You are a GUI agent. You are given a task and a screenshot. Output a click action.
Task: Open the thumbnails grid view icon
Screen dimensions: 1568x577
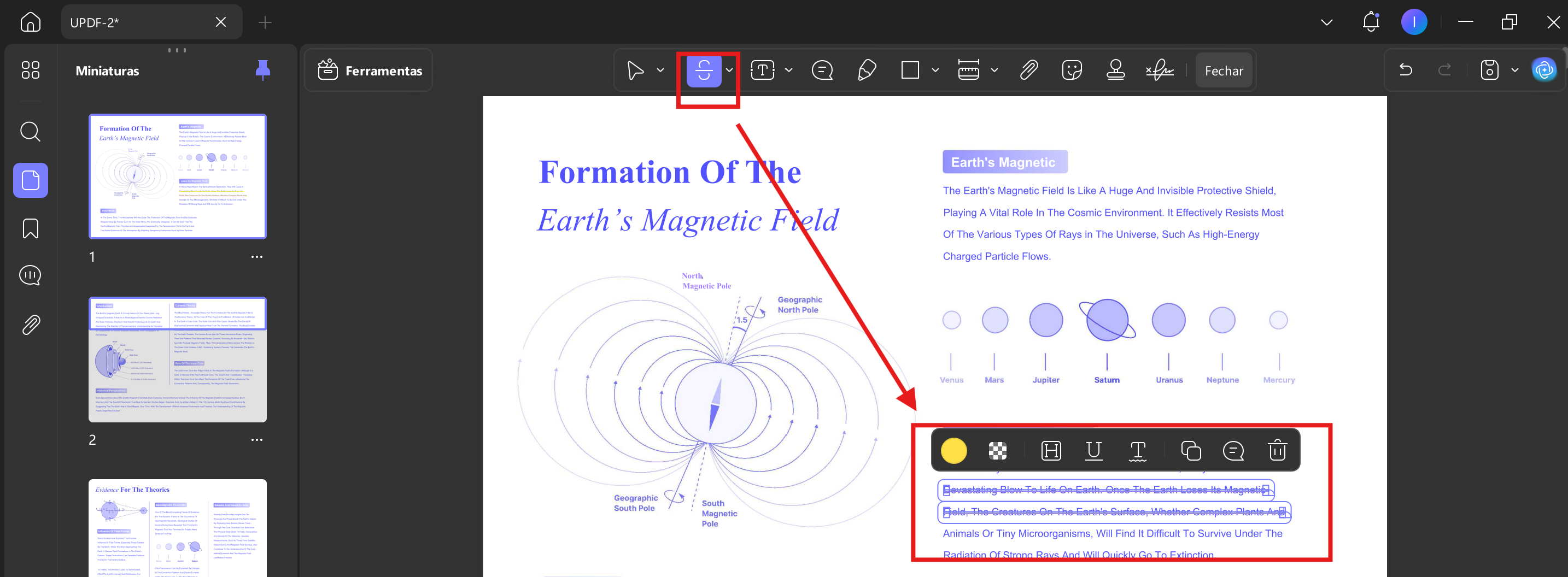point(31,70)
